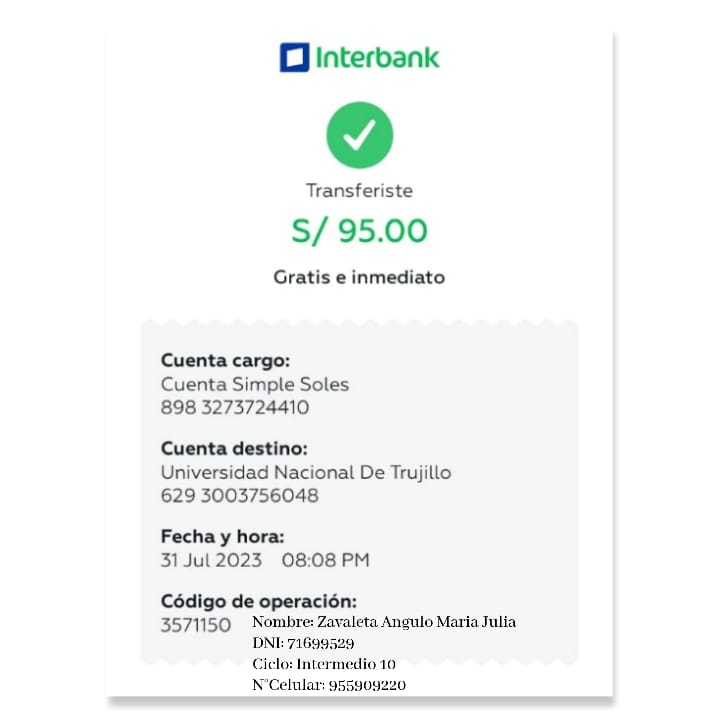Screen dimensions: 720x720
Task: Select the Código de operación label
Action: tap(259, 601)
